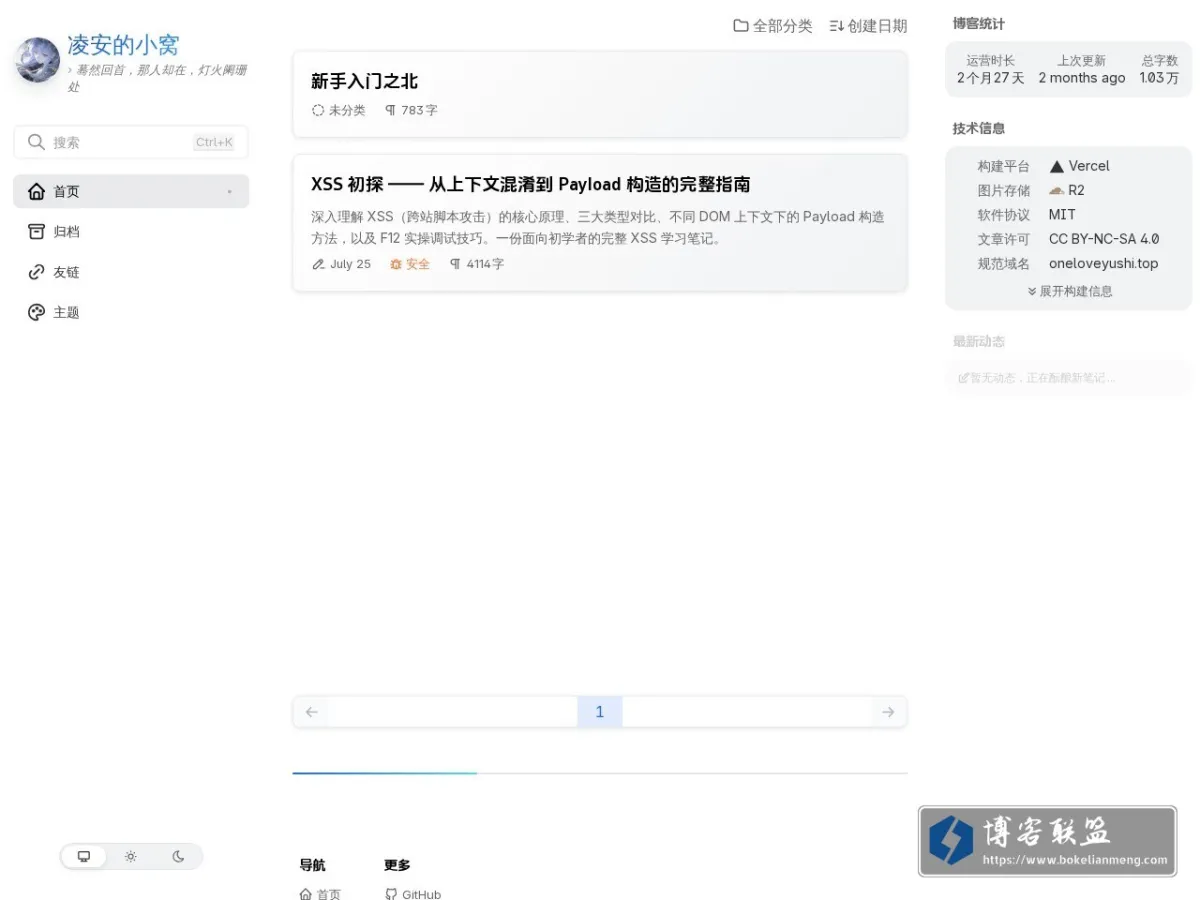Click the blue progress bar under pagination
The image size is (1200, 900).
tap(385, 773)
